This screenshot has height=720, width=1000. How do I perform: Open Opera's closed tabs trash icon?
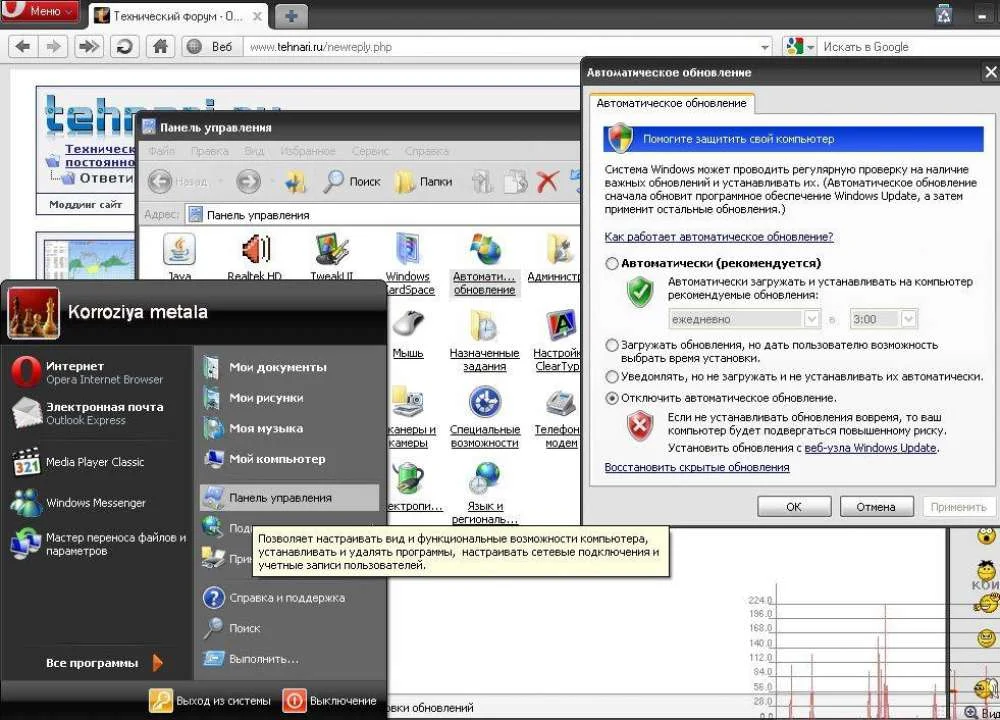pos(944,13)
